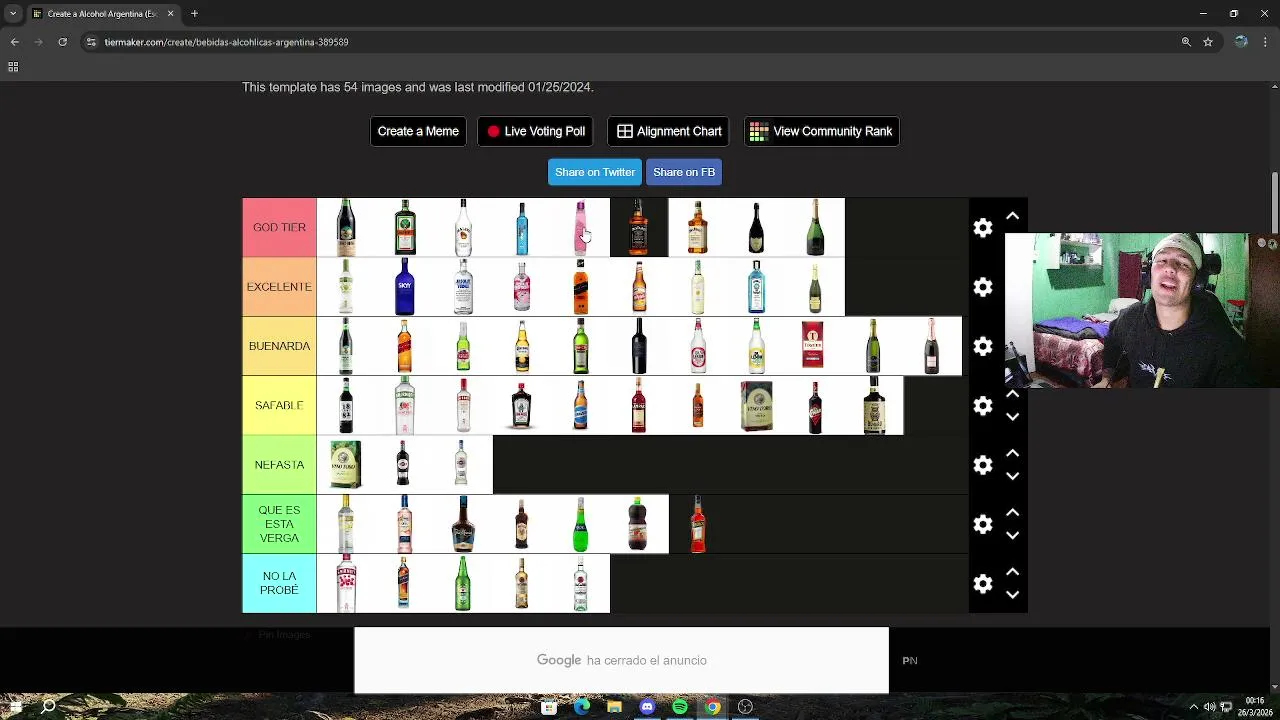
Task: Select the boxed wine carton in SAFABLE
Action: (756, 406)
